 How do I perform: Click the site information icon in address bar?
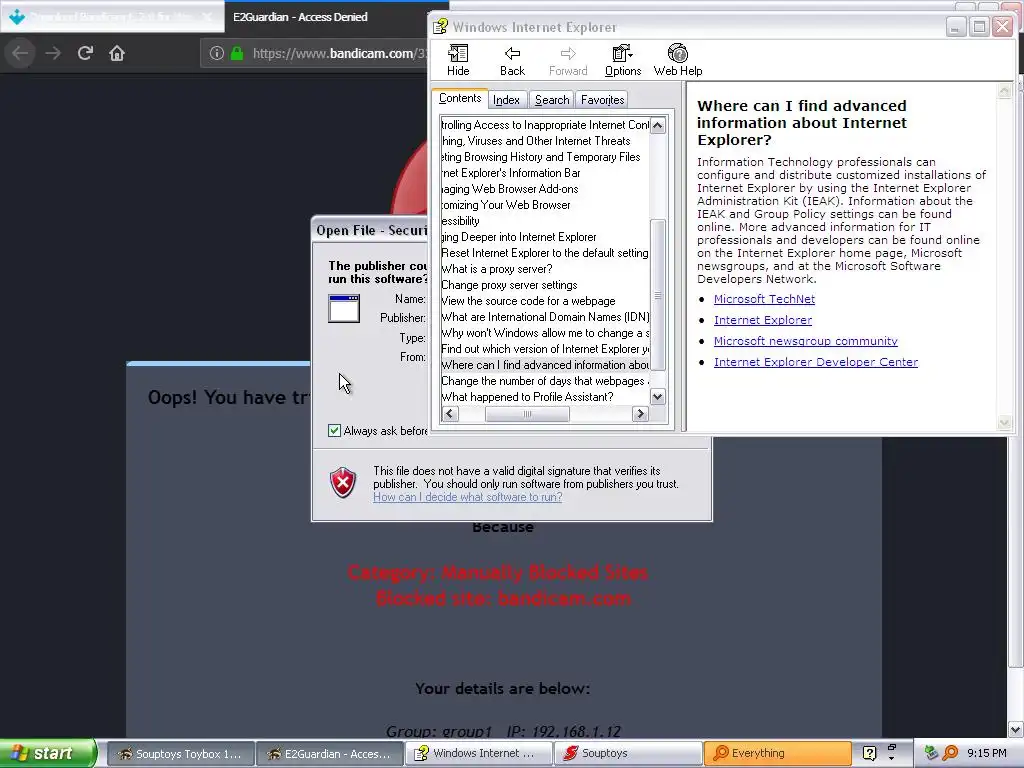(x=217, y=53)
